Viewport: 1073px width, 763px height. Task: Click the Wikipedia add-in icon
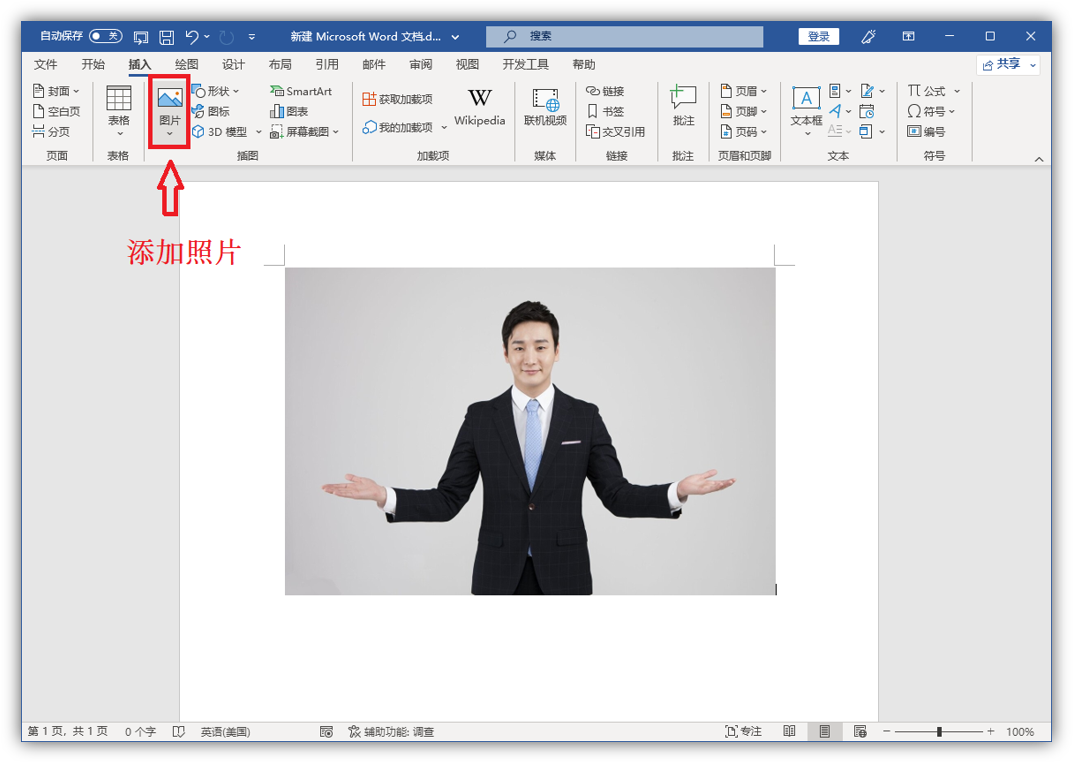(479, 106)
